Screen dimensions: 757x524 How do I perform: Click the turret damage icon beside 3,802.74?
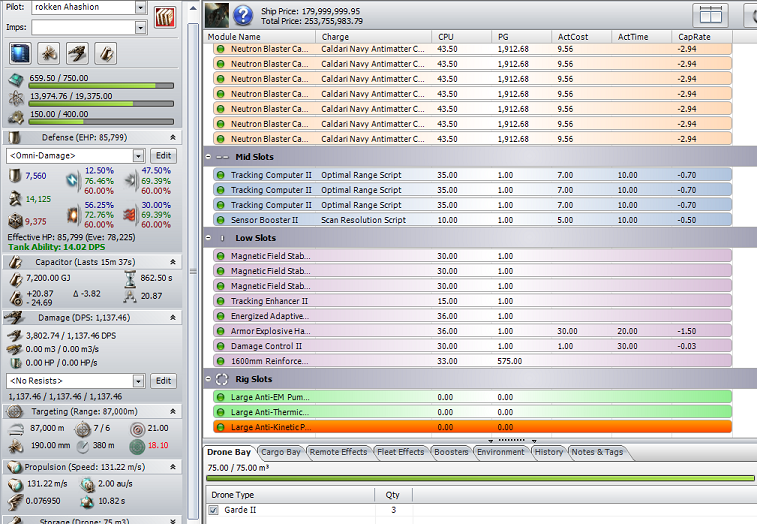coord(15,335)
